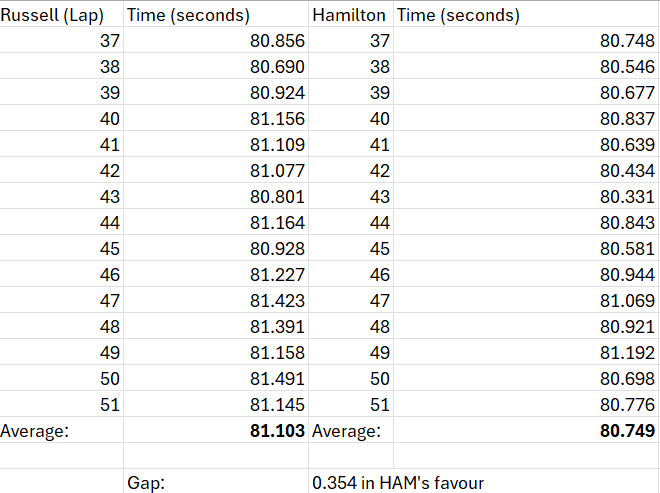Screen dimensions: 660x493
Task: Select Hamilton's lap 51 time 80.776
Action: pyautogui.click(x=526, y=404)
